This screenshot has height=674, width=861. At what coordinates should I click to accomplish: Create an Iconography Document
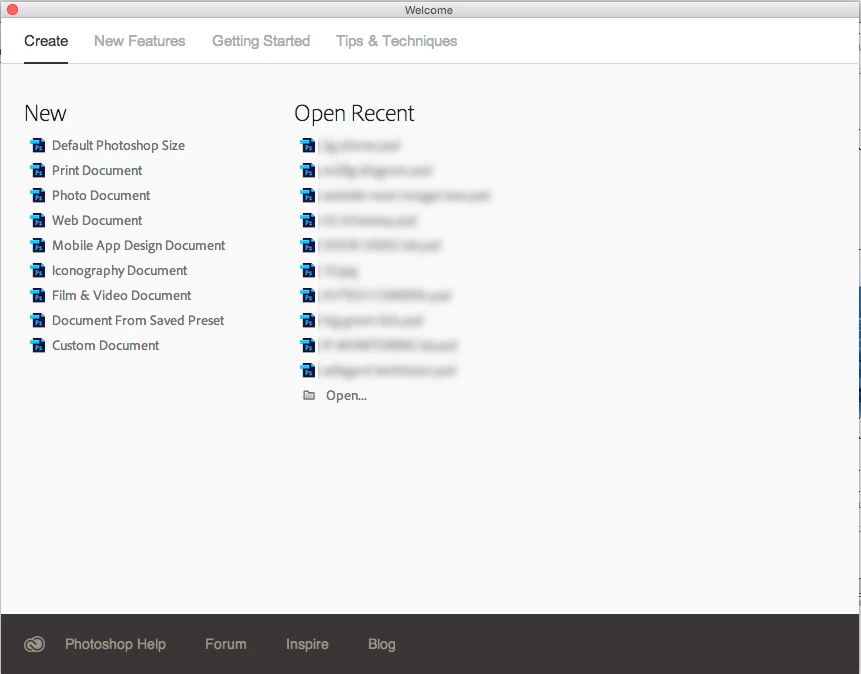pyautogui.click(x=119, y=270)
